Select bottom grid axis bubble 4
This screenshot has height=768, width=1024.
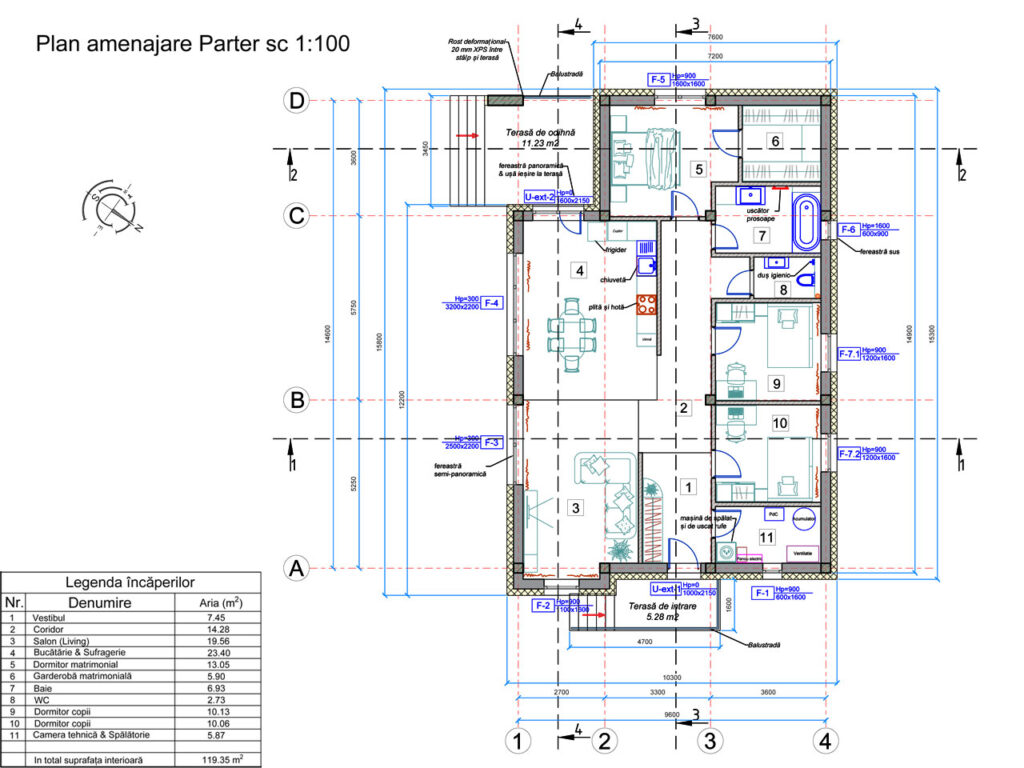(x=825, y=741)
